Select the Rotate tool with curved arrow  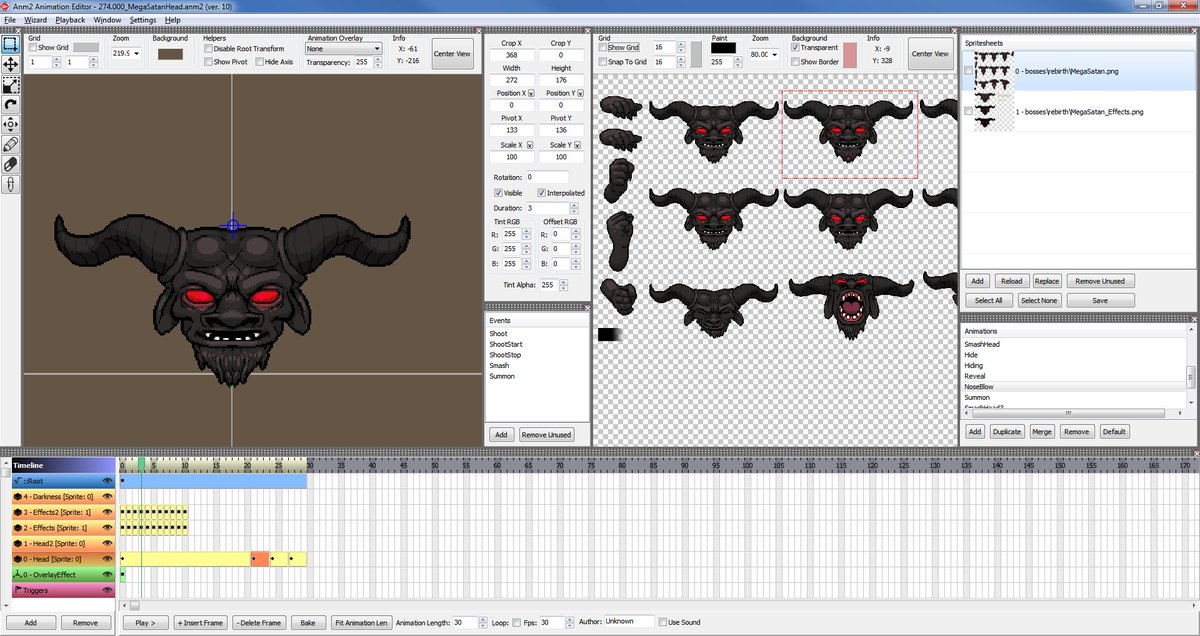tap(10, 104)
